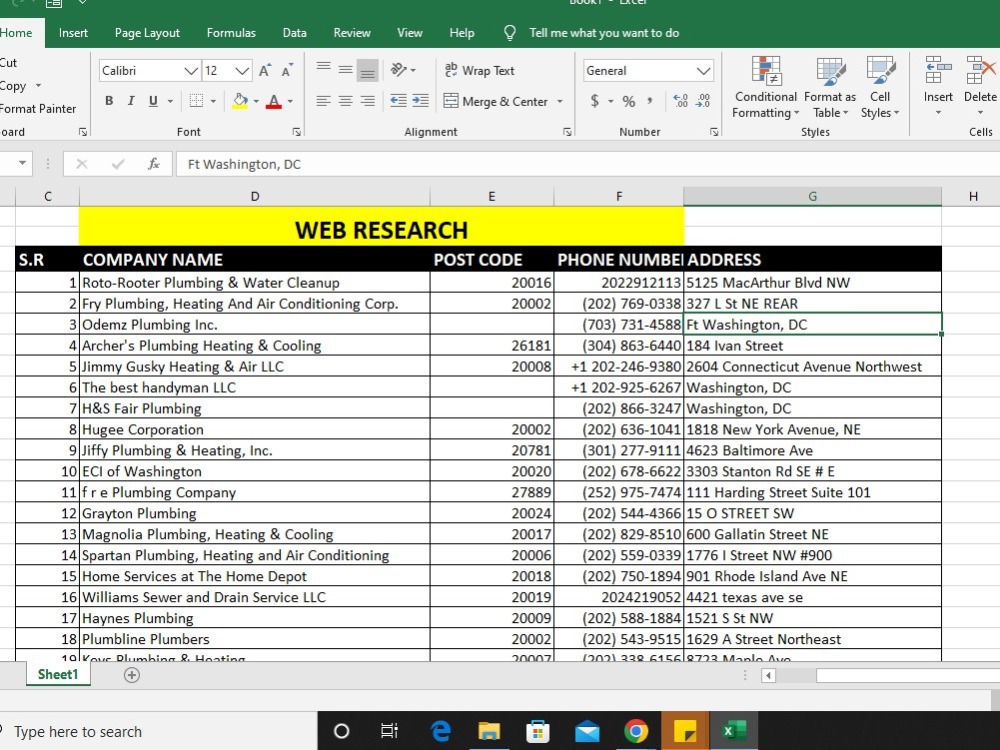The height and width of the screenshot is (750, 1000).
Task: Open Alignment dialog launcher
Action: [x=567, y=132]
